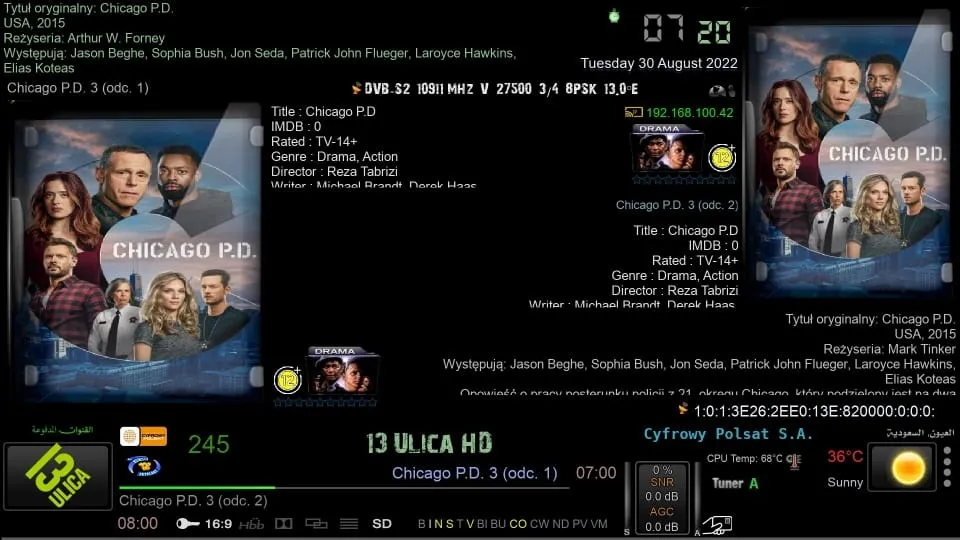Click the satellite dish icon beside service reference
This screenshot has height=540, width=960.
(x=683, y=409)
